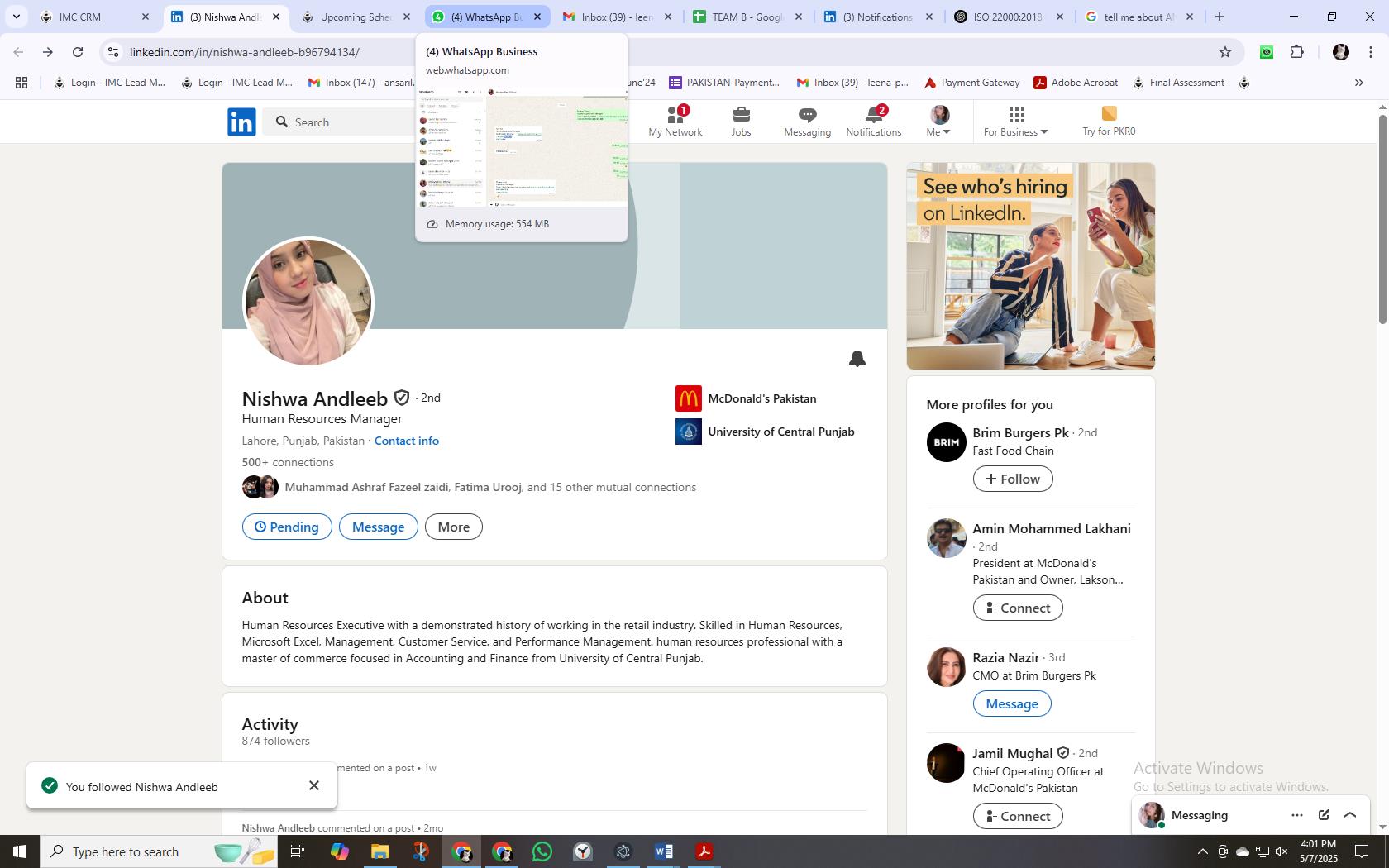
Task: Open the Payment Gateway bookmark
Action: click(971, 83)
